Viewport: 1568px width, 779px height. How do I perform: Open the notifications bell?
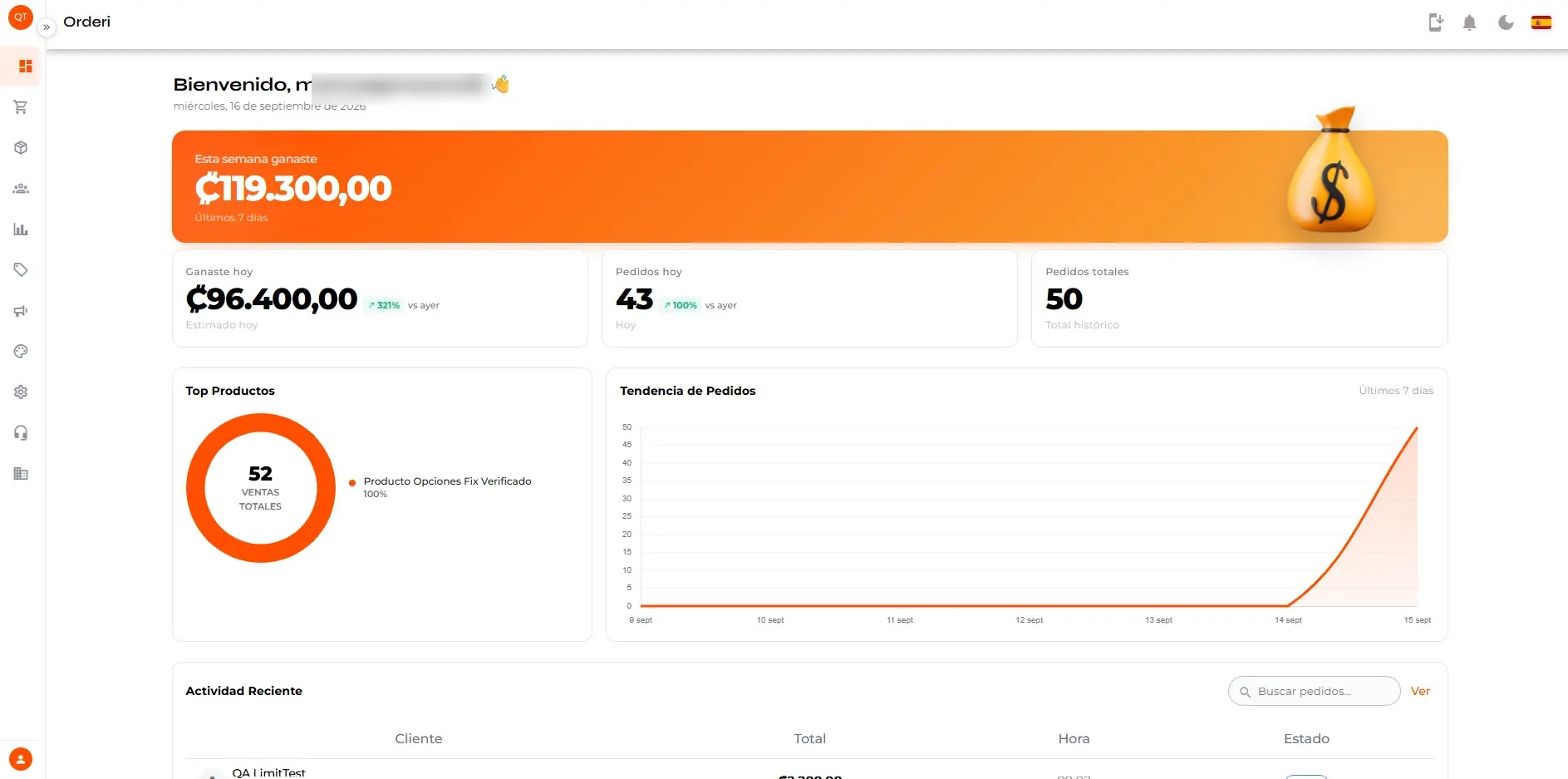click(1469, 22)
